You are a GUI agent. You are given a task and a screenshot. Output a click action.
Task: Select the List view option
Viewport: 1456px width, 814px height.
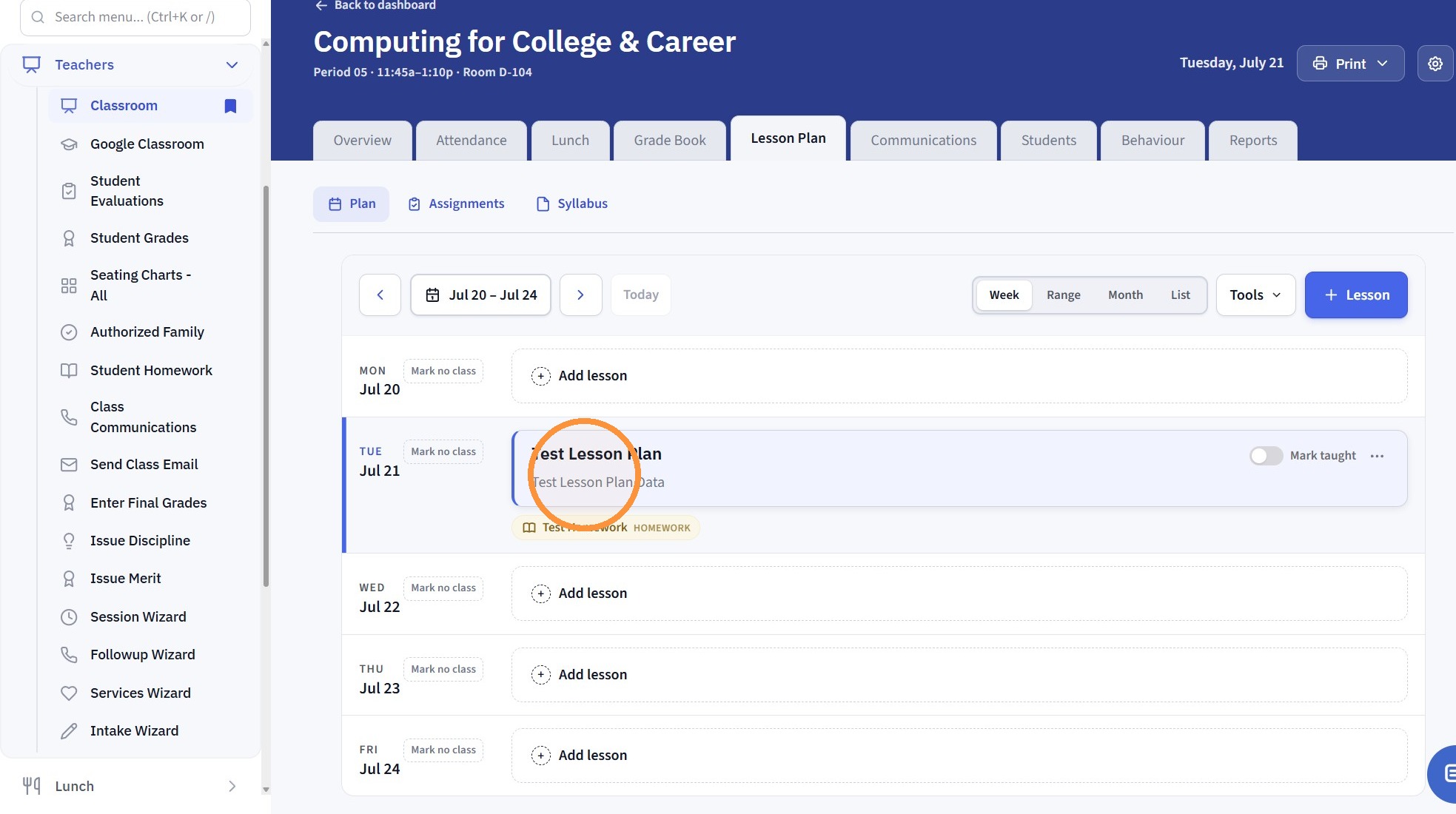tap(1180, 295)
